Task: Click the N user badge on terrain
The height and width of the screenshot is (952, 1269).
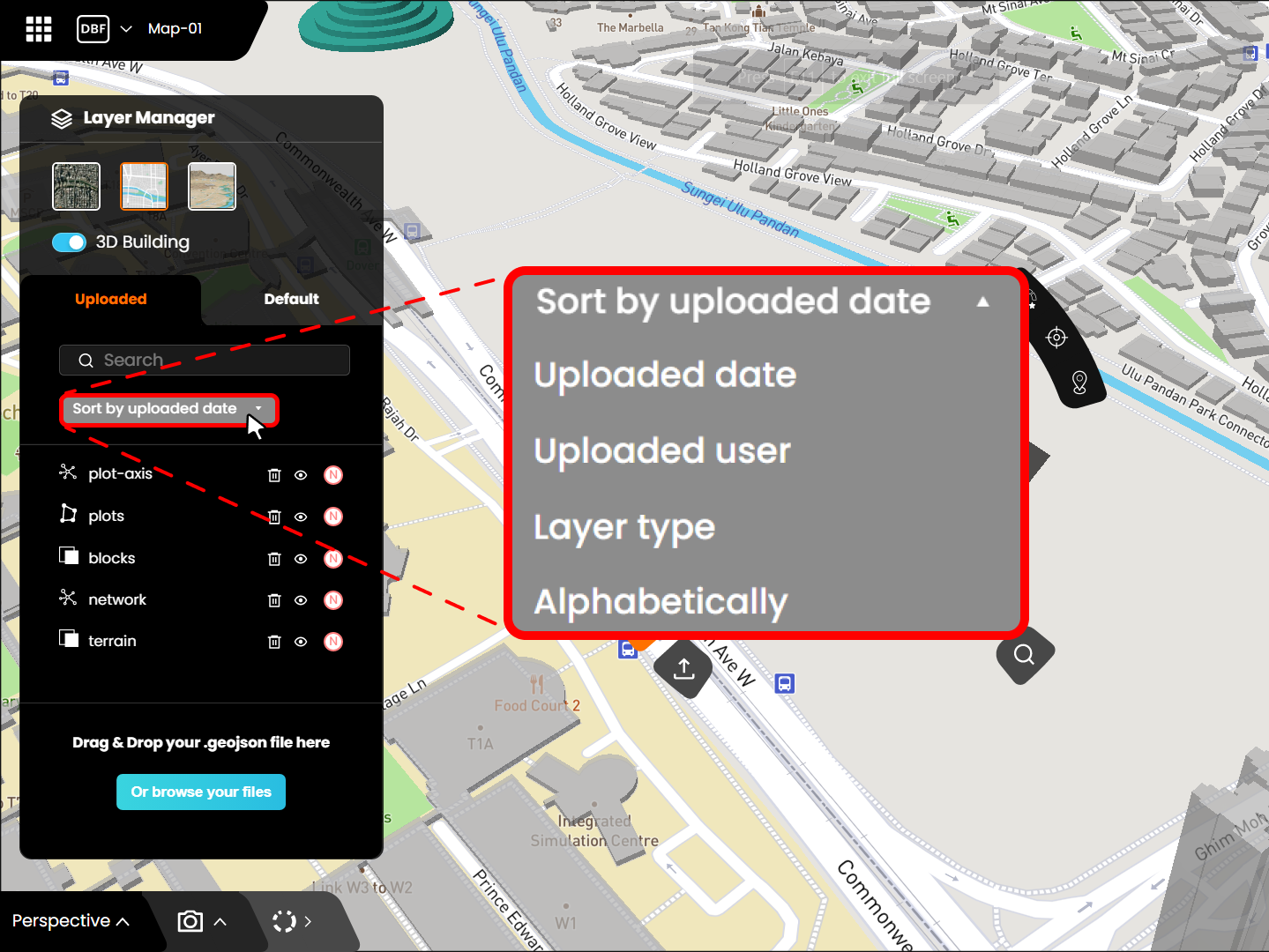Action: tap(333, 642)
